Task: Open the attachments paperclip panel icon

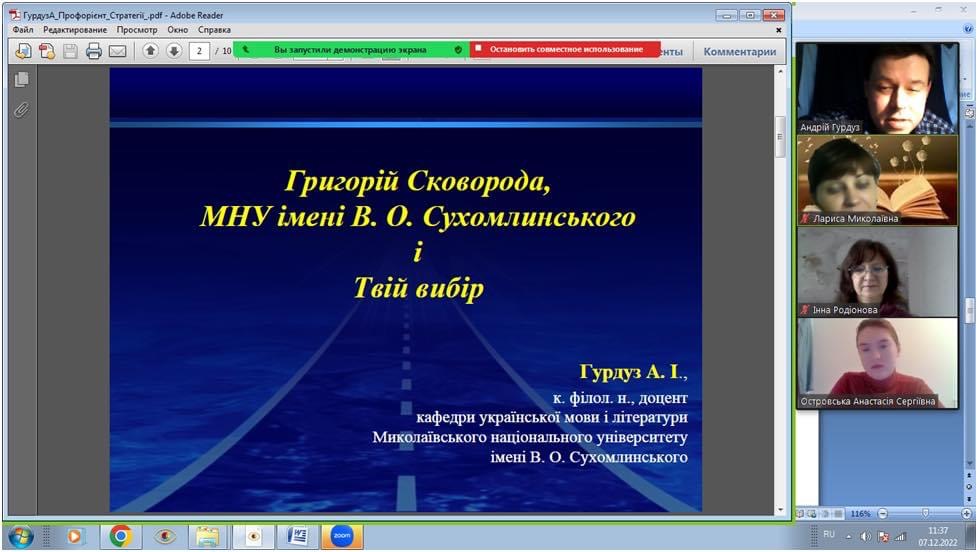Action: pos(21,110)
